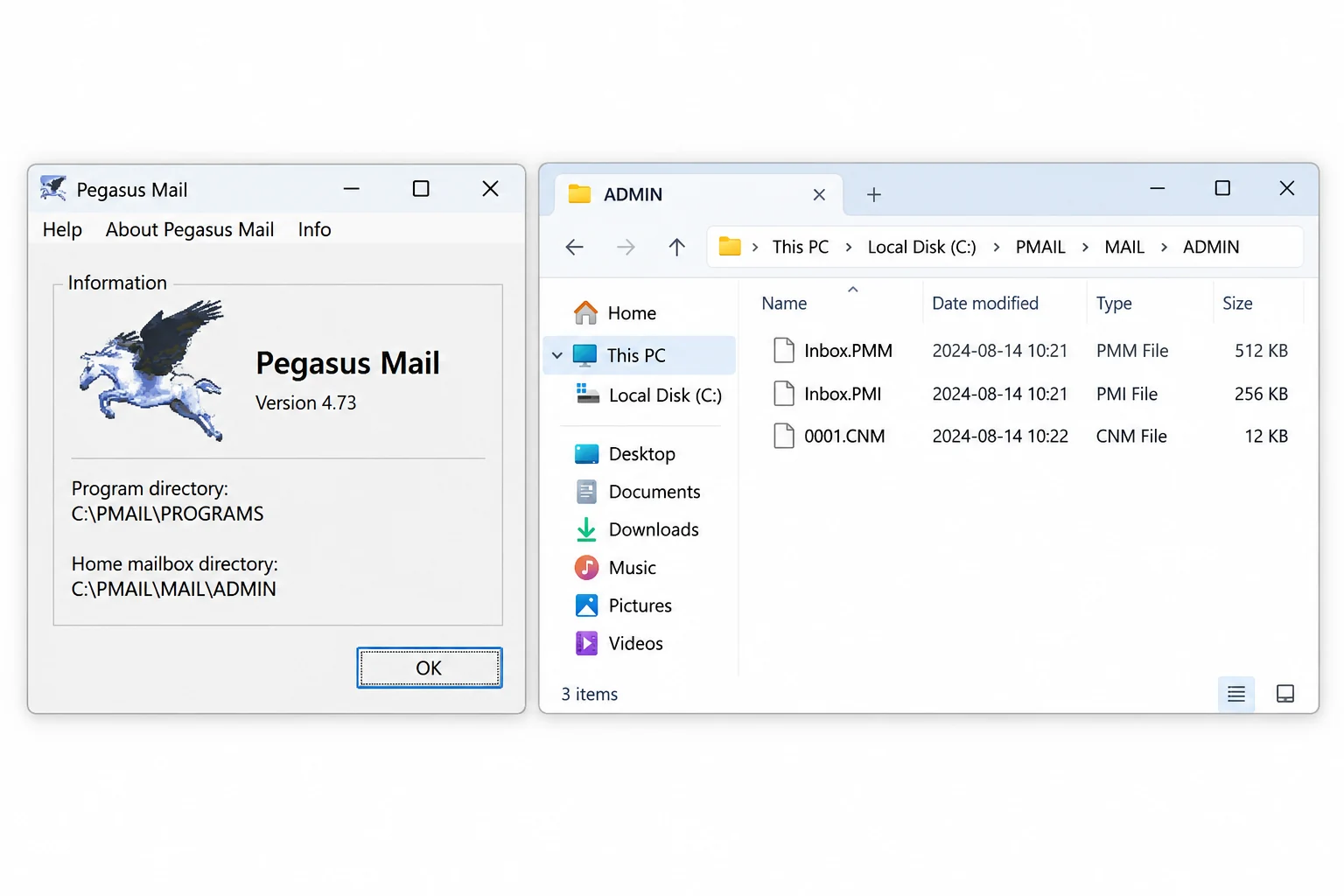Collapse the This PC tree node
1344x896 pixels.
pos(557,355)
